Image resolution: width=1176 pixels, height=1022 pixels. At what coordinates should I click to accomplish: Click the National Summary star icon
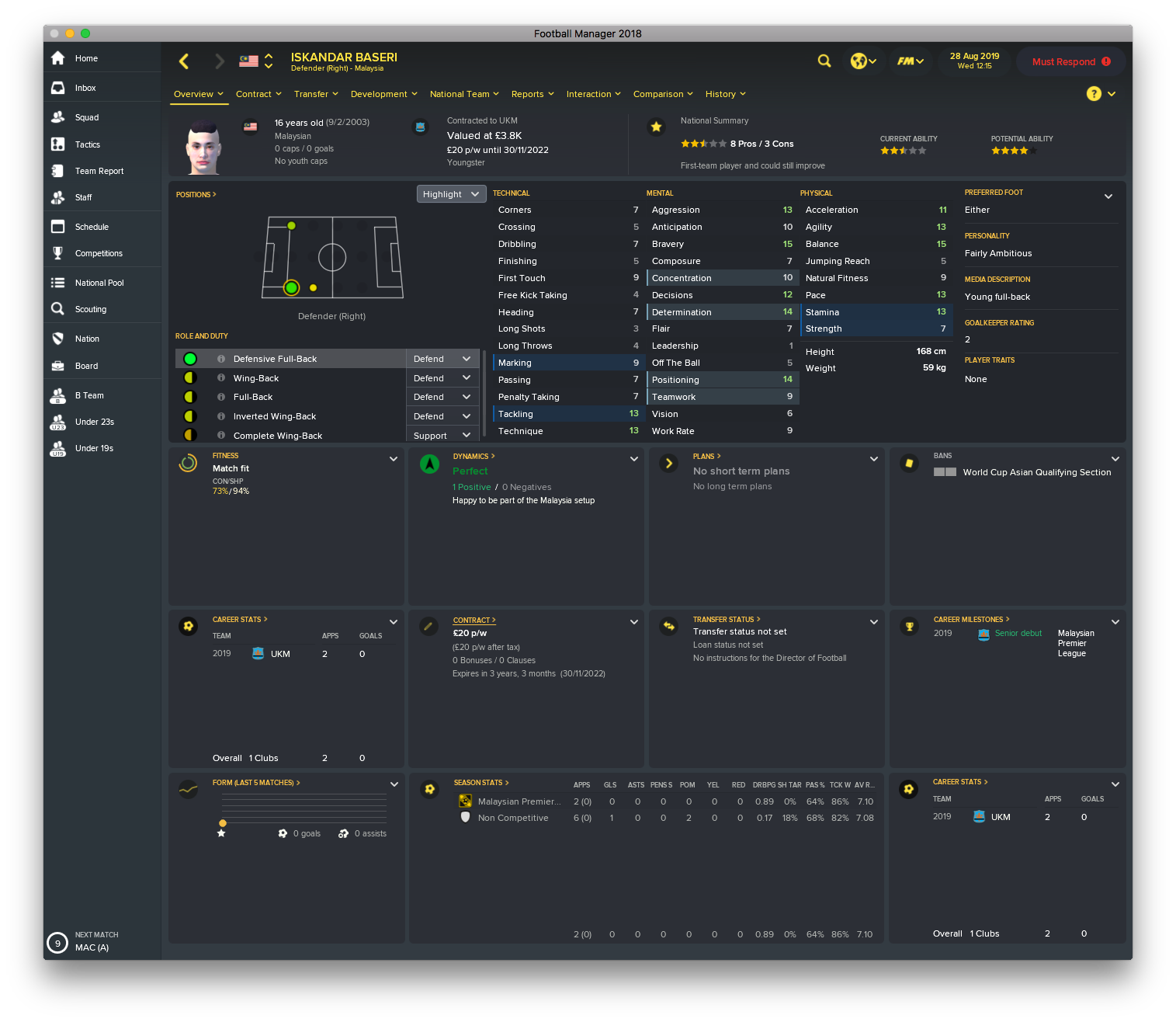pos(657,127)
